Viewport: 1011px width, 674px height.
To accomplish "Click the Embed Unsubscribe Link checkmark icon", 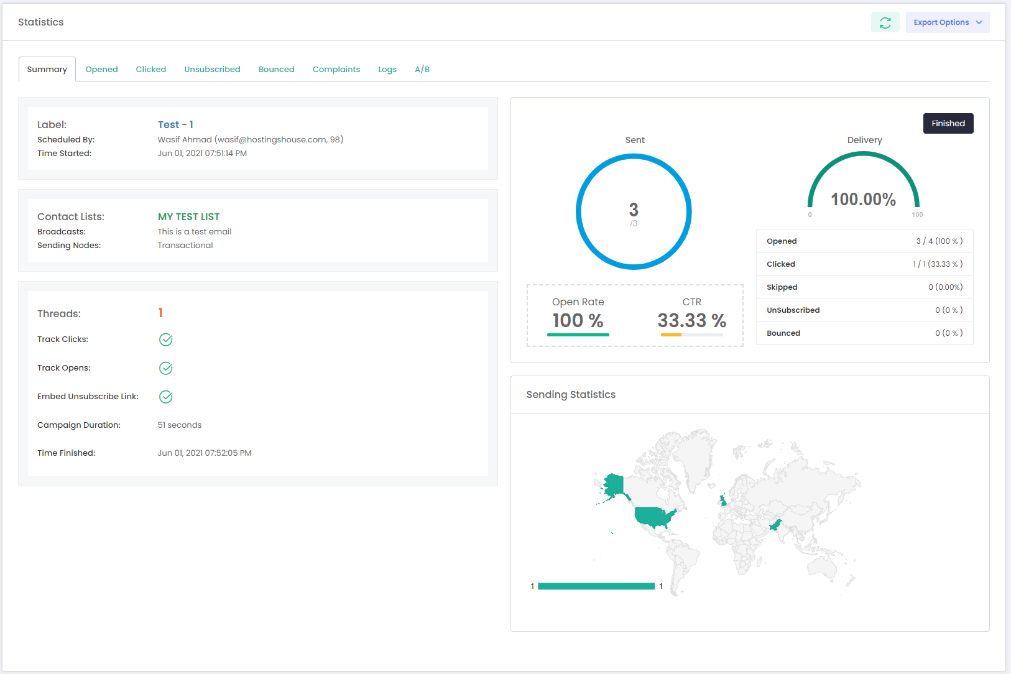I will pos(166,396).
